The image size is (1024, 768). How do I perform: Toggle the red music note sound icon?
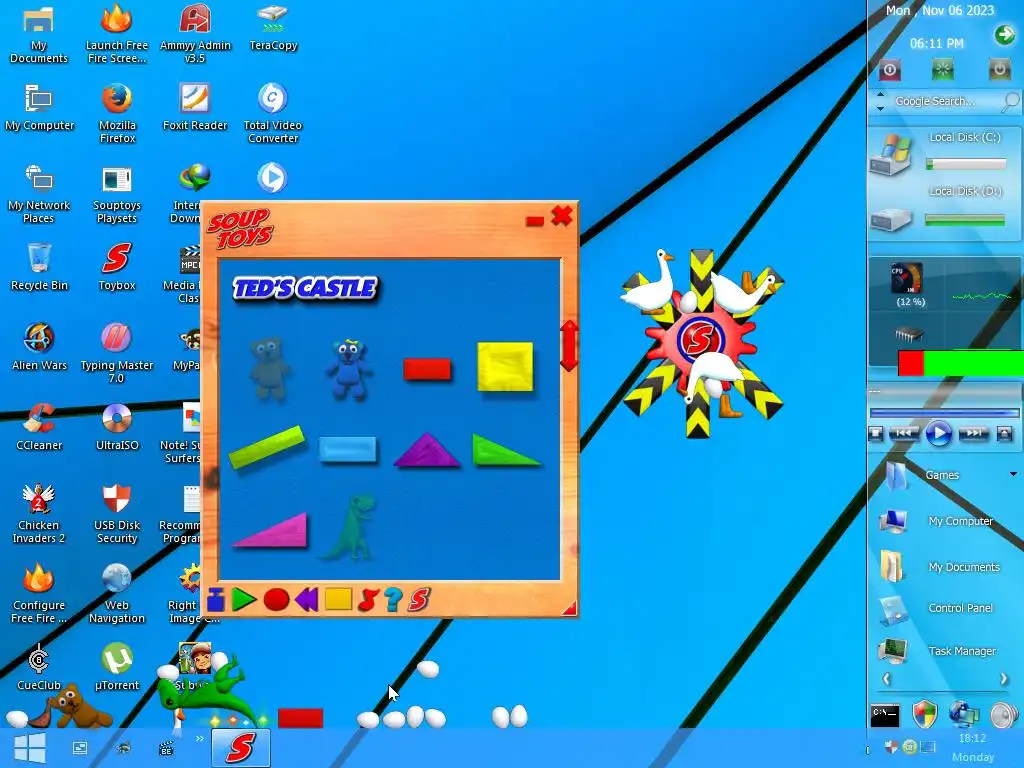click(368, 600)
